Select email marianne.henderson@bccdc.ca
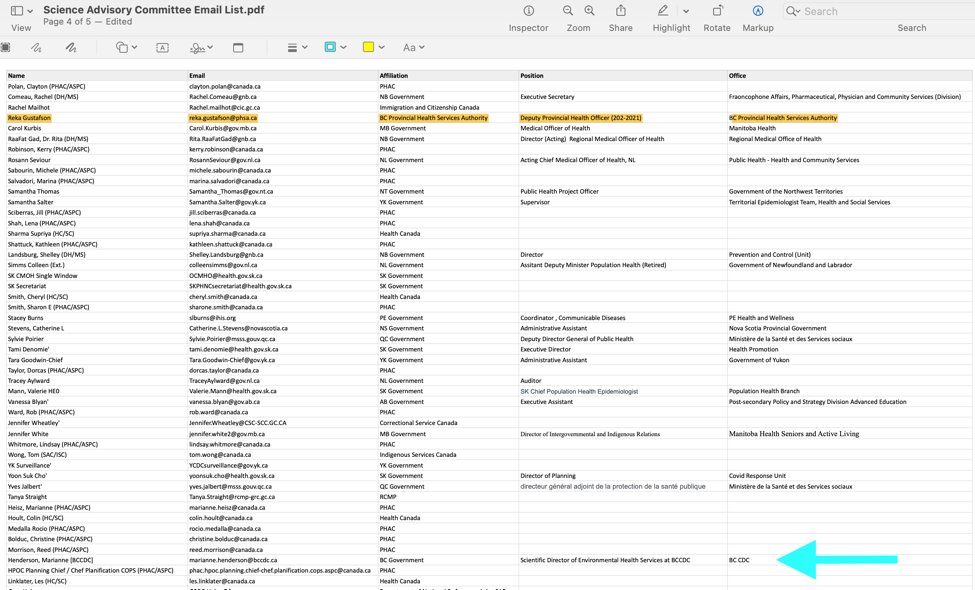The height and width of the screenshot is (590, 975). point(233,560)
